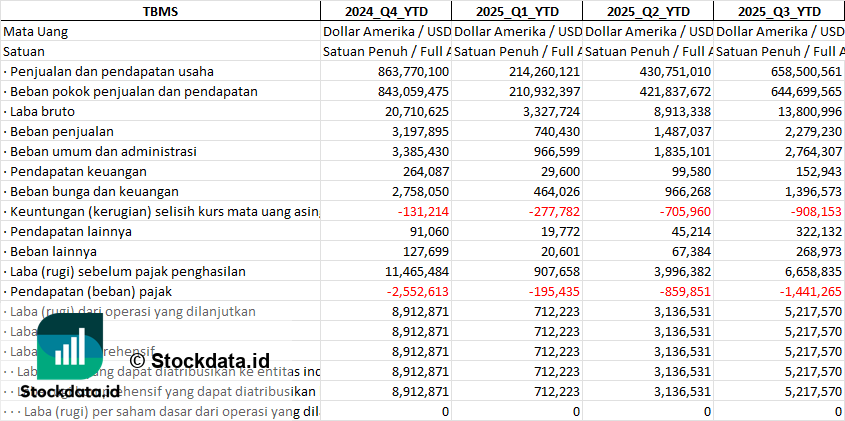
Task: Click the Pendapatan (beban) pajak label
Action: (87, 291)
